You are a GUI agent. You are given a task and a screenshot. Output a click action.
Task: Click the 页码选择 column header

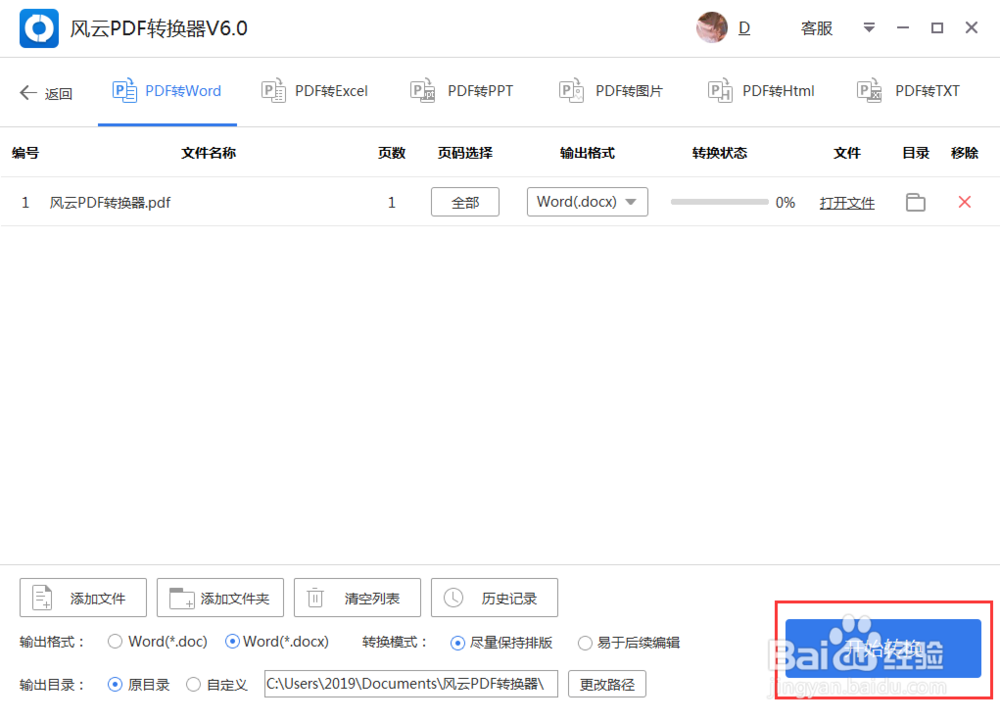465,153
